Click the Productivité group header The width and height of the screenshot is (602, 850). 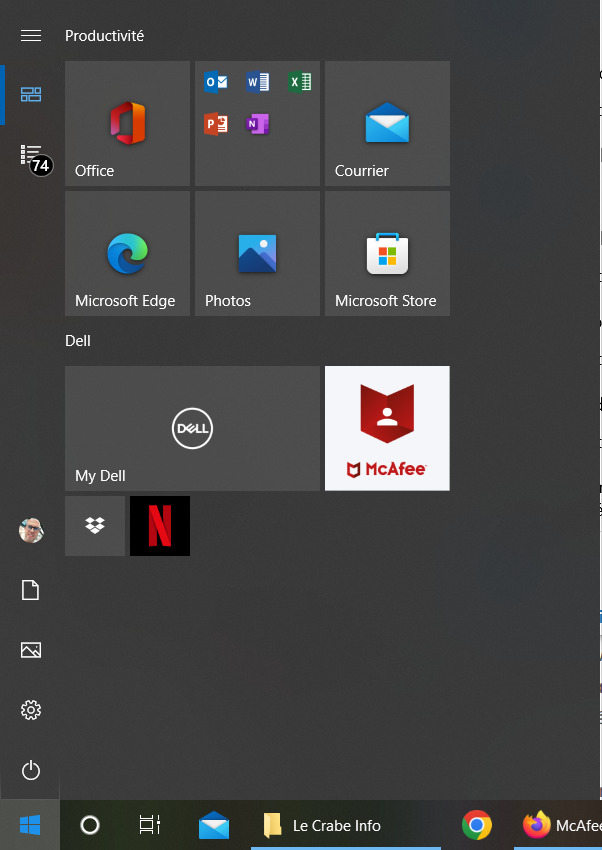(105, 36)
